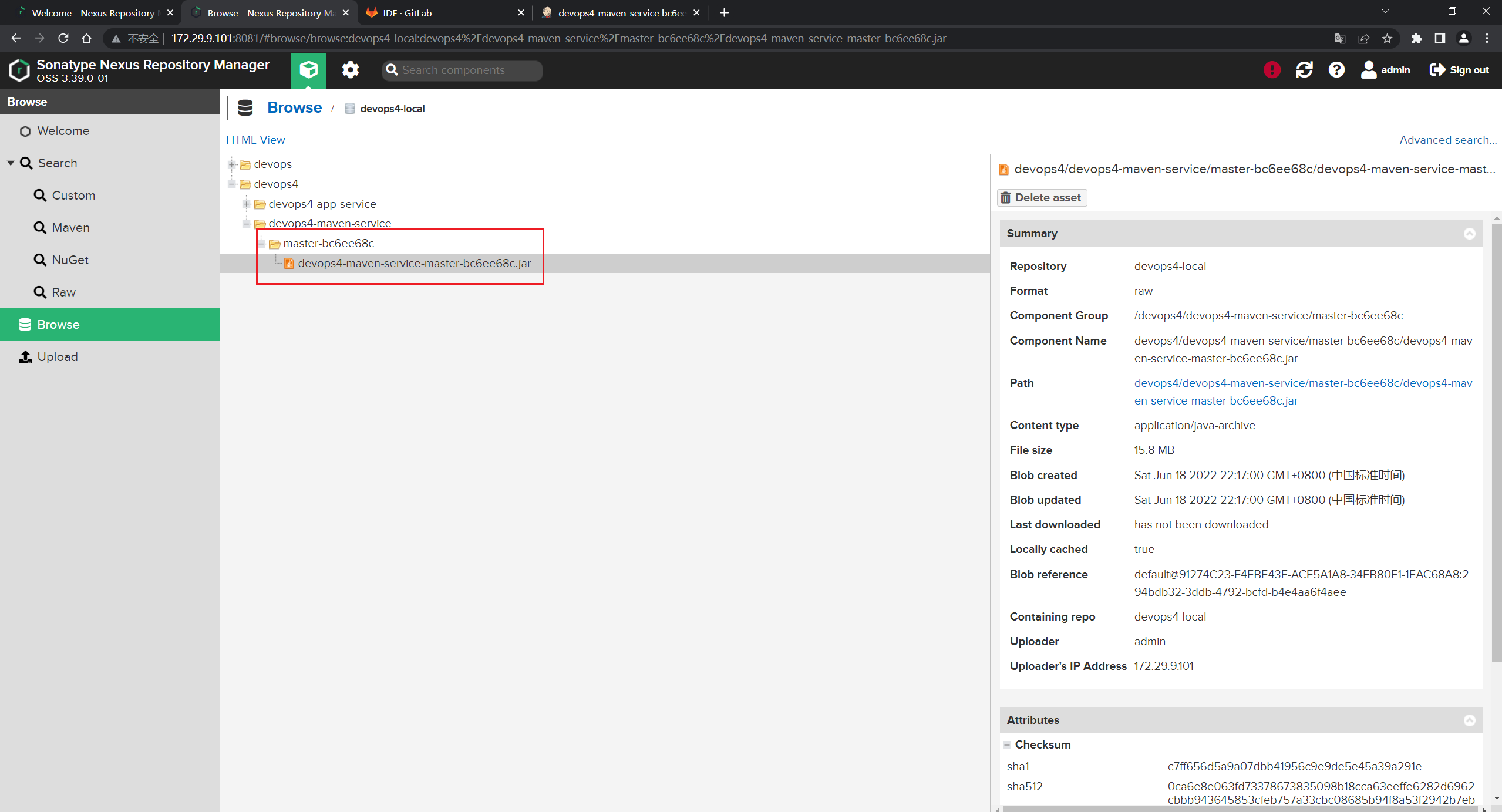
Task: Open a new browser tab
Action: coord(724,13)
